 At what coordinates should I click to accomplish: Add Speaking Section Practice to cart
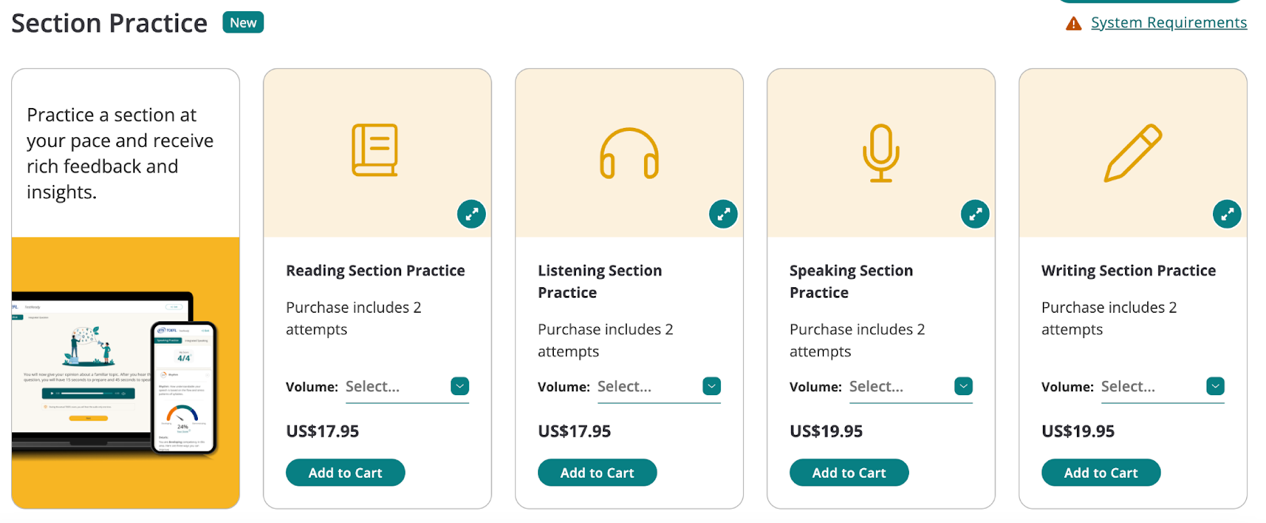point(849,473)
